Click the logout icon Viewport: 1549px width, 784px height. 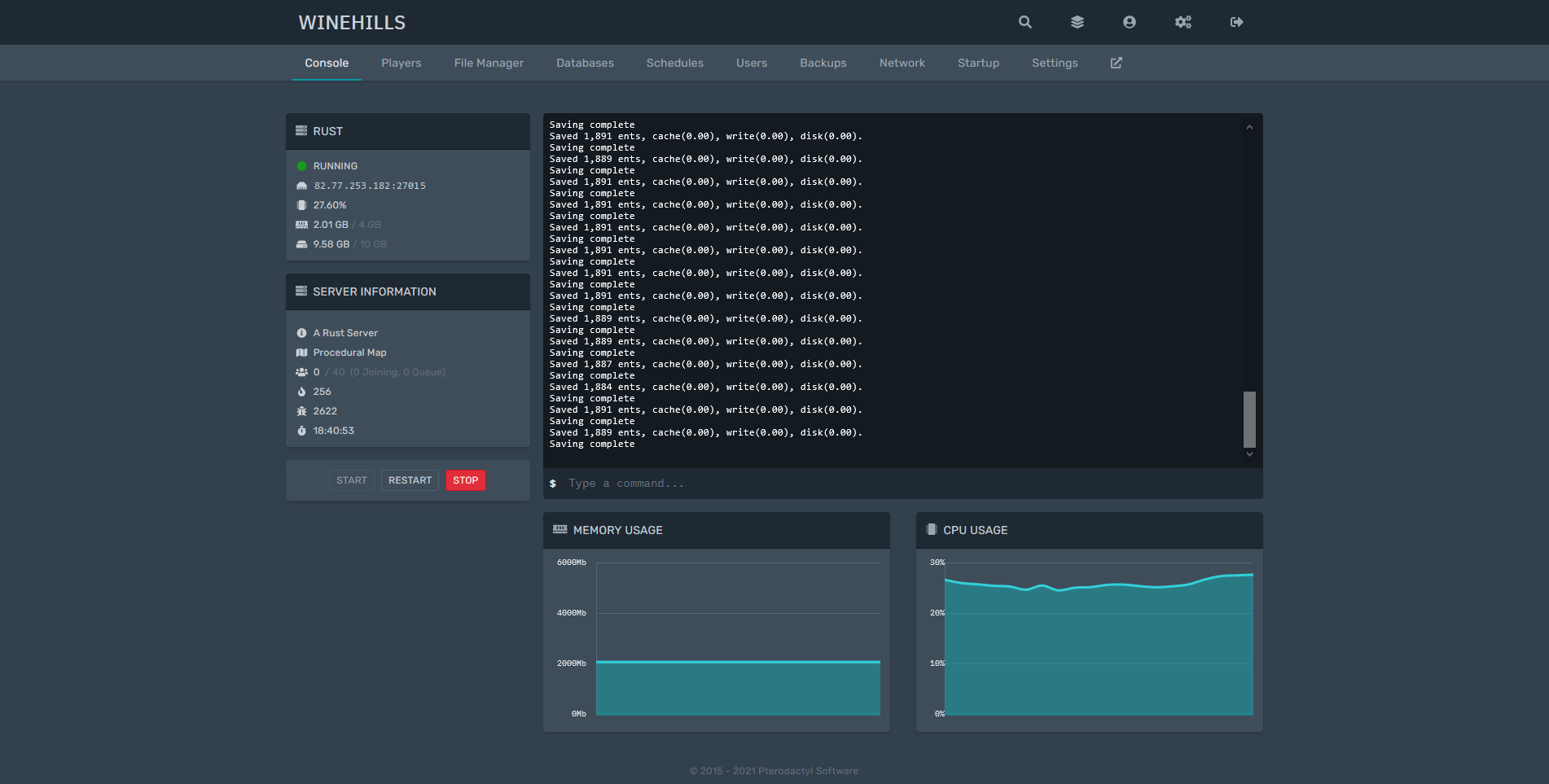pos(1236,22)
